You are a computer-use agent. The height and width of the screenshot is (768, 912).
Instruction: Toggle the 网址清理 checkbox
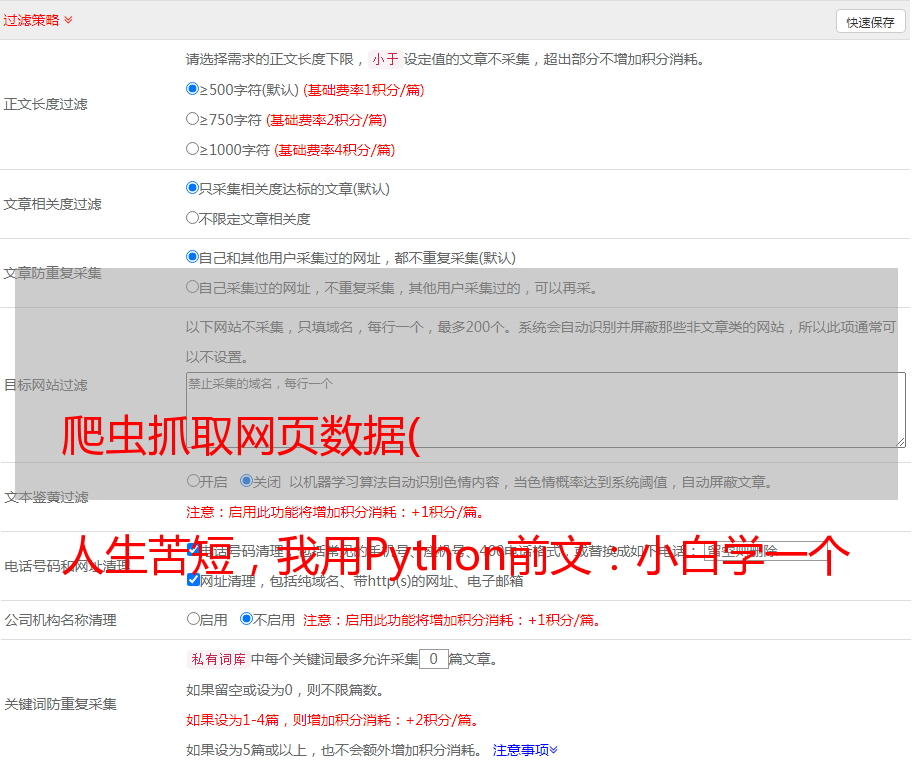194,579
